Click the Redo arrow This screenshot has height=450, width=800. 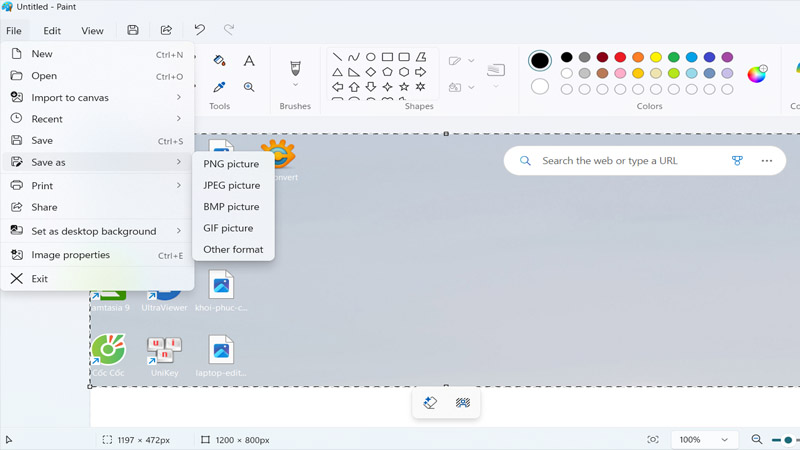tap(229, 30)
